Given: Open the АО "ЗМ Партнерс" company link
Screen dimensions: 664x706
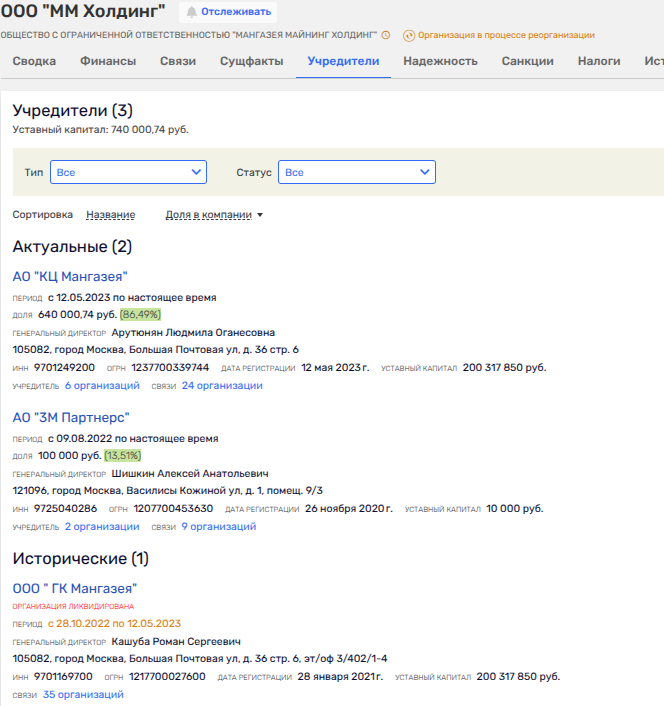Looking at the screenshot, I should (71, 417).
